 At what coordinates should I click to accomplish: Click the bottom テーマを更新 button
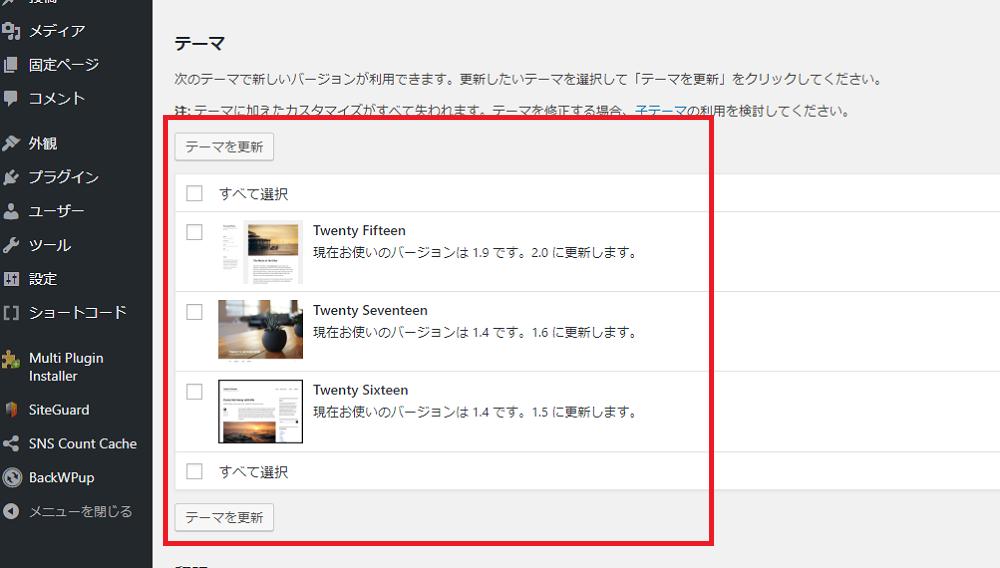coord(224,517)
